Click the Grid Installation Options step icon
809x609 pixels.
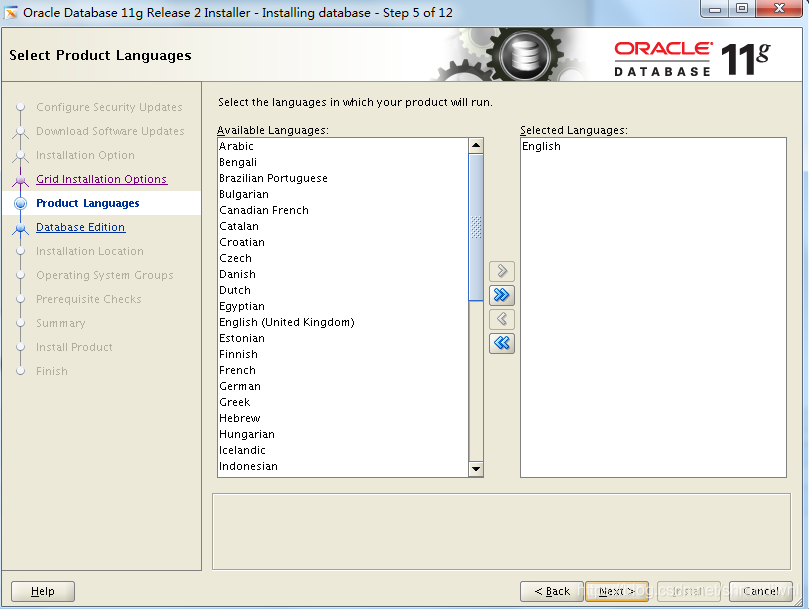click(x=20, y=180)
